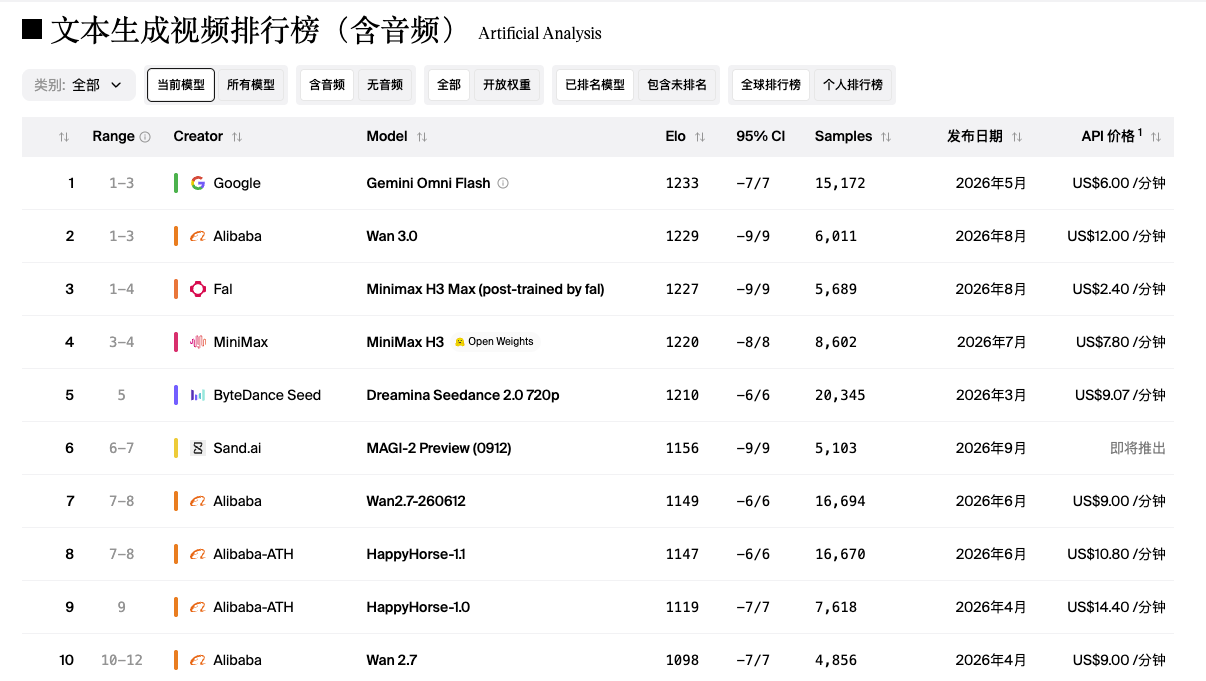This screenshot has width=1206, height=681.
Task: Select the 当前模型 toggle option
Action: (x=181, y=85)
